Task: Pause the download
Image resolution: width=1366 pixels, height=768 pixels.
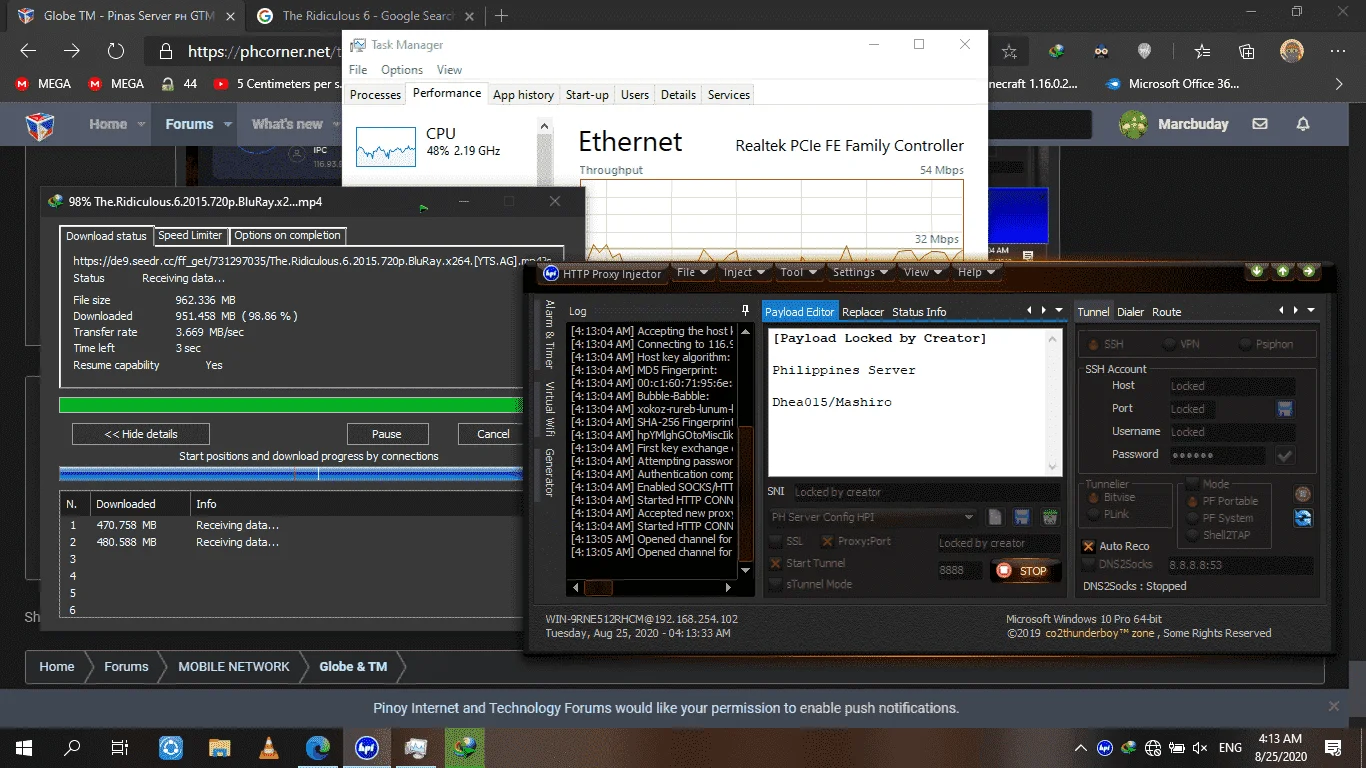Action: pos(387,434)
